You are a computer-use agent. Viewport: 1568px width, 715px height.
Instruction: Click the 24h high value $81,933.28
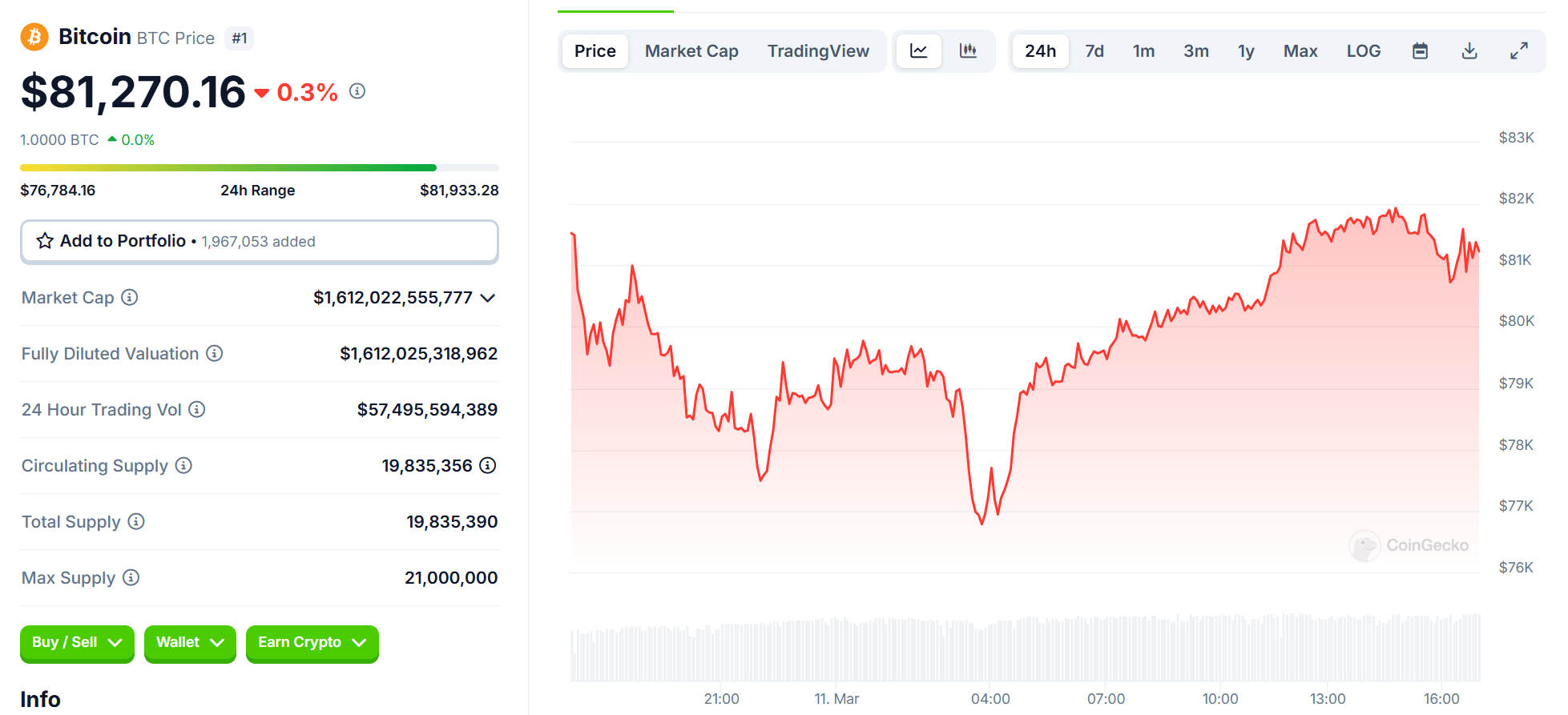pos(459,191)
